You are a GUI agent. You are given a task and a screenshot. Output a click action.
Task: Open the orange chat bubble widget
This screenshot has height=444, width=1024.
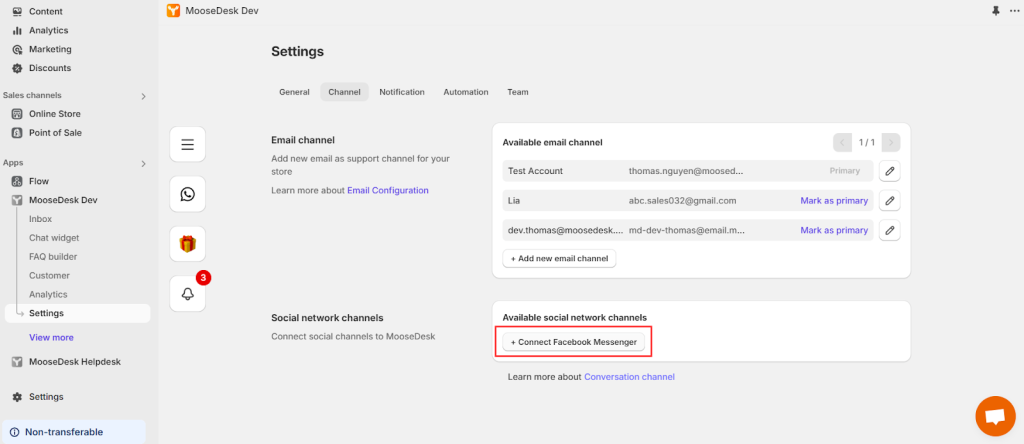click(x=994, y=415)
